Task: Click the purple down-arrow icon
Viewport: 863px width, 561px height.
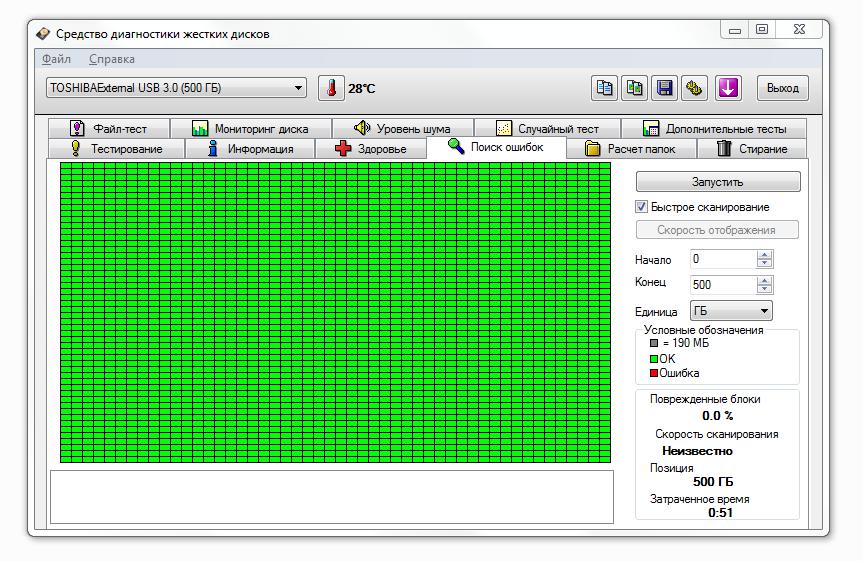Action: coord(727,88)
